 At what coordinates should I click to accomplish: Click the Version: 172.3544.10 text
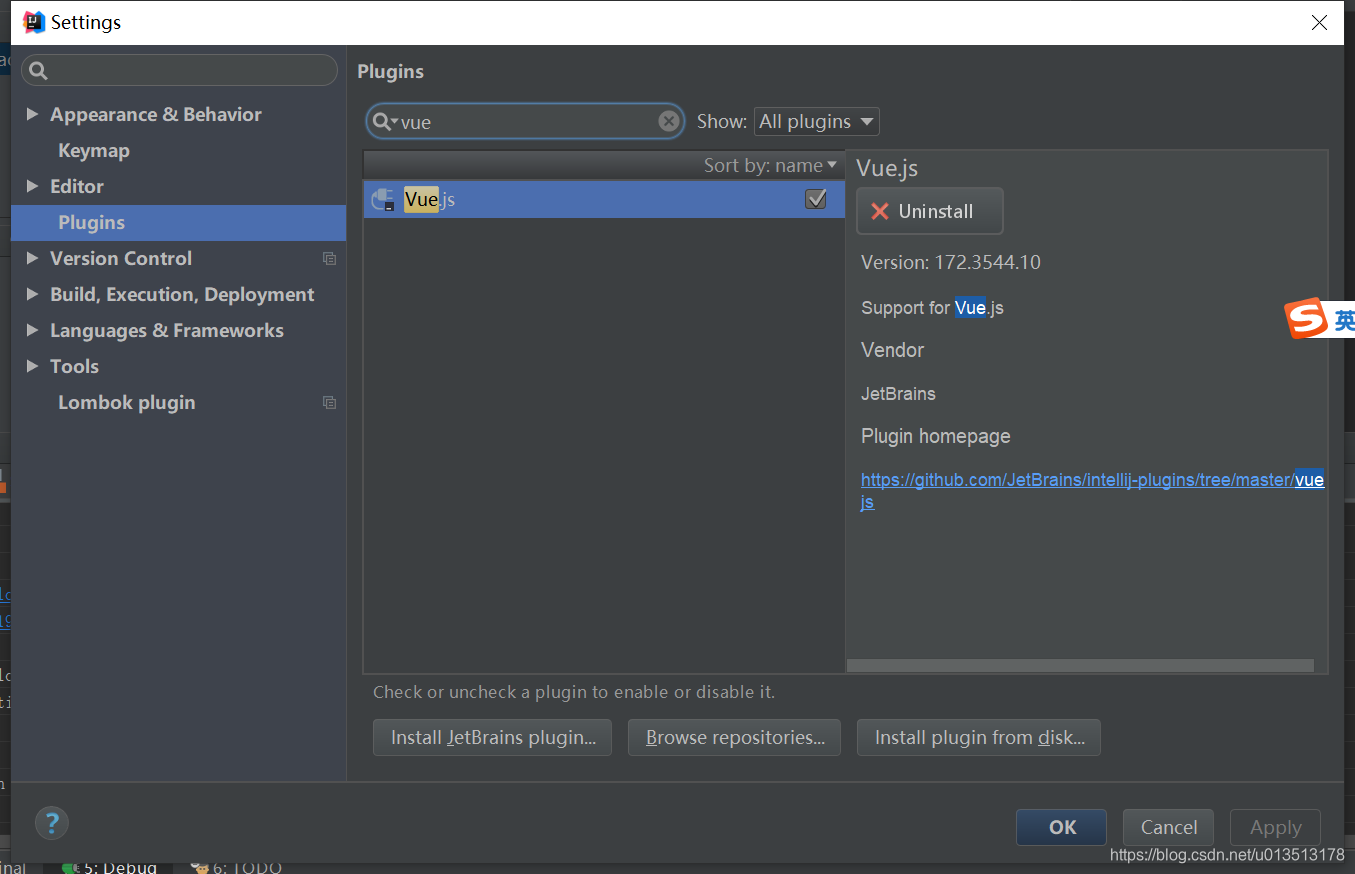pos(951,262)
